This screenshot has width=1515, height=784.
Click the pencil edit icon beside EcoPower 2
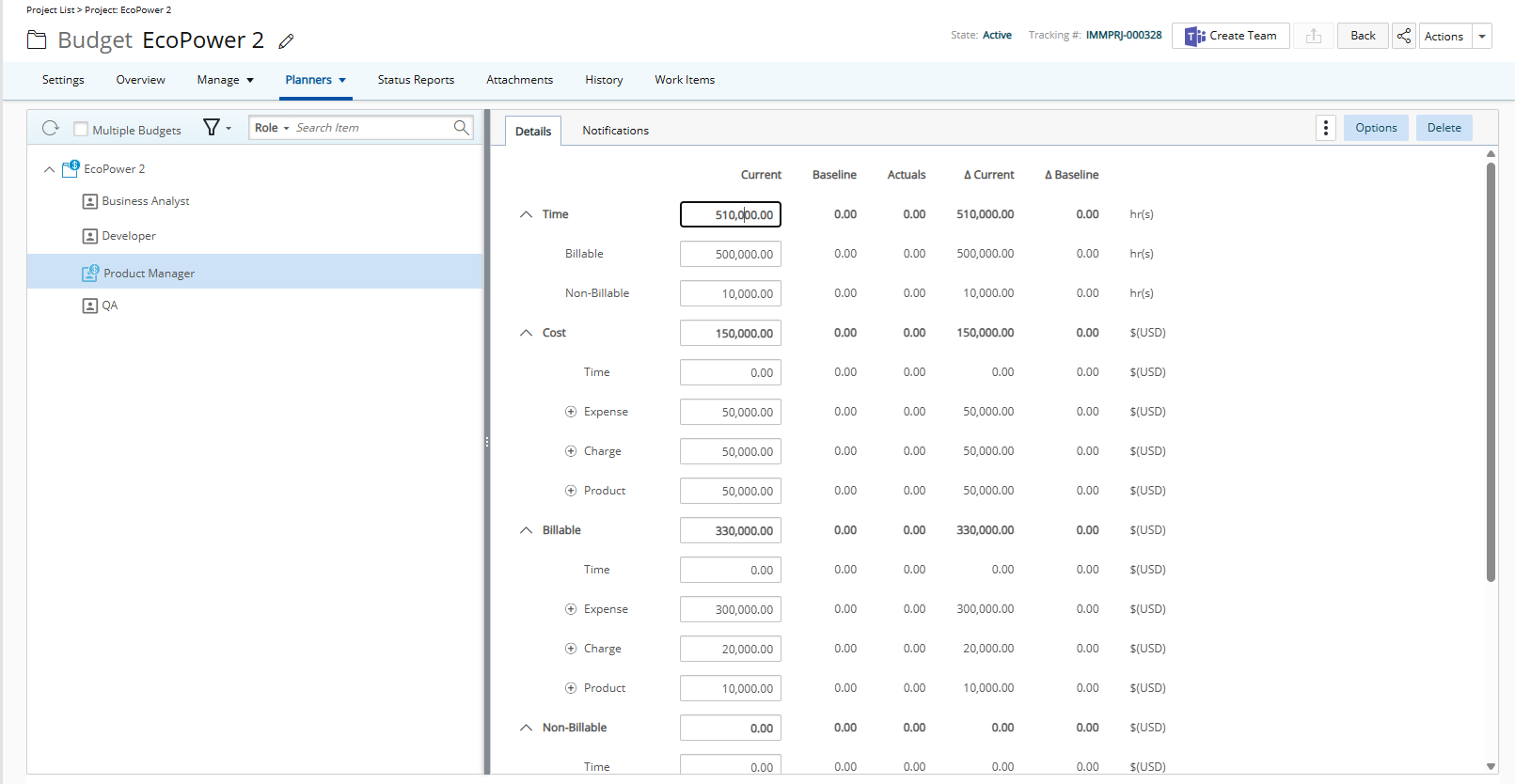287,41
